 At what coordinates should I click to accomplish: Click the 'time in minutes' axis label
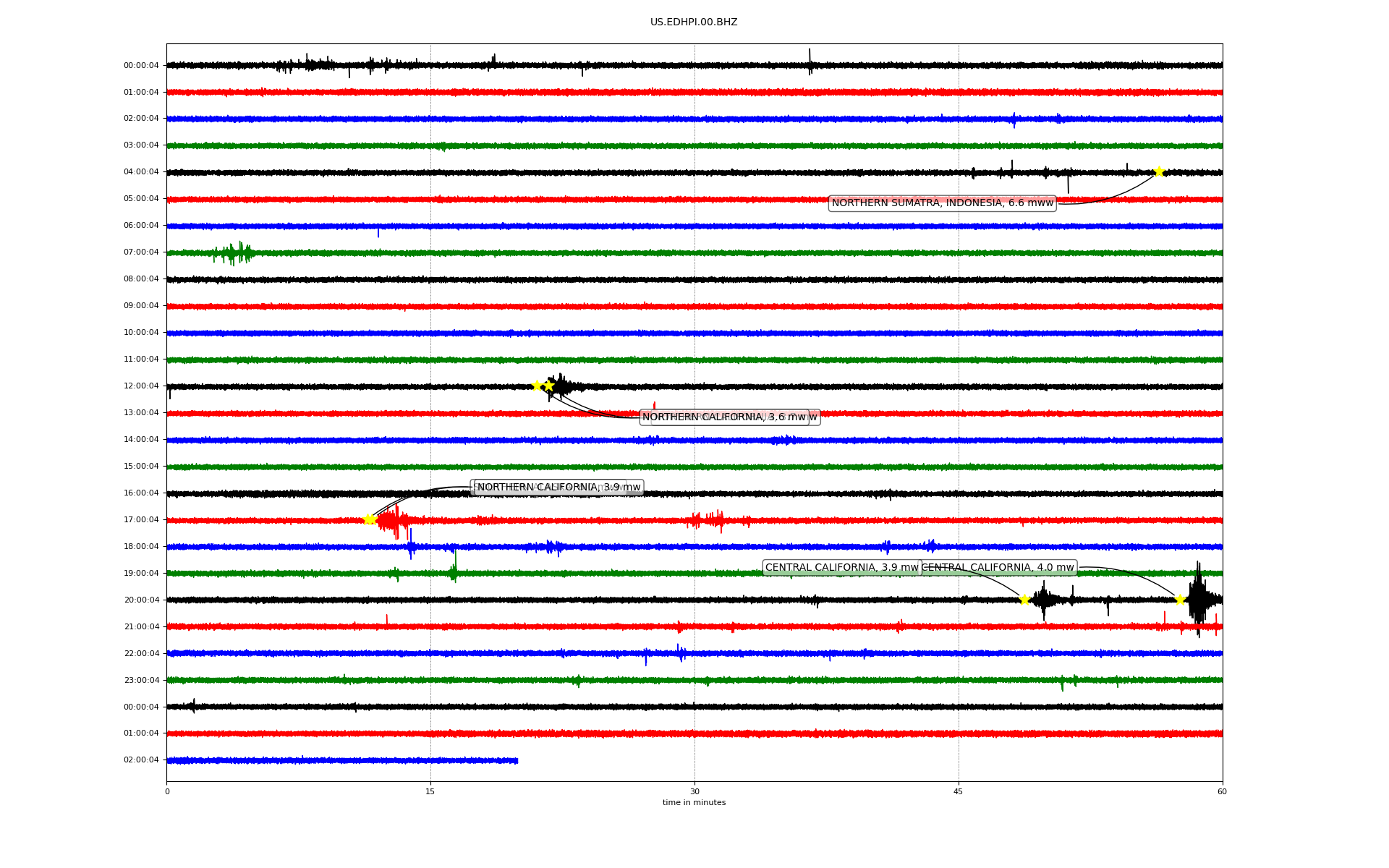coord(694,803)
